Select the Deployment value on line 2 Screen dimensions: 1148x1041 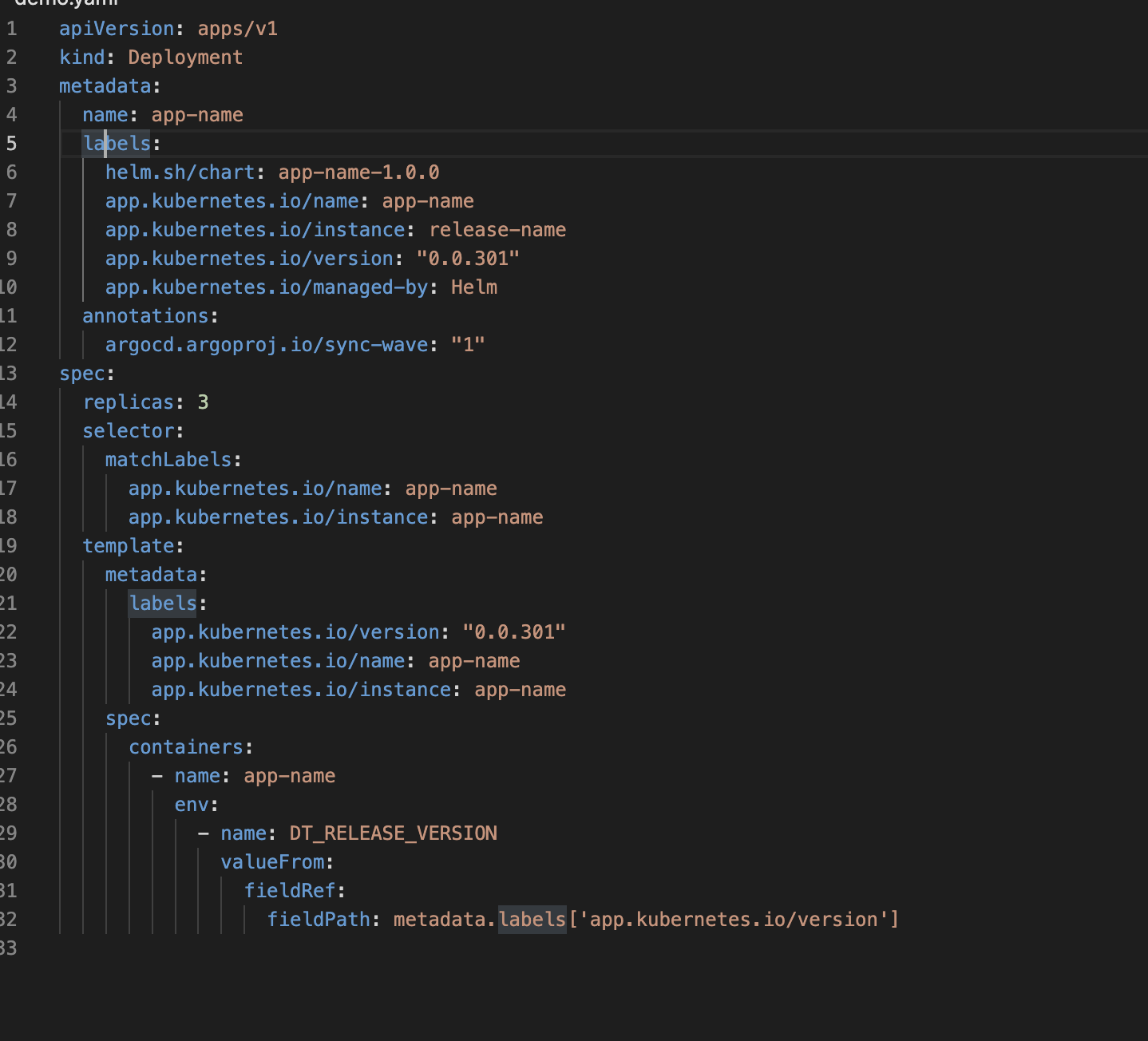point(184,57)
